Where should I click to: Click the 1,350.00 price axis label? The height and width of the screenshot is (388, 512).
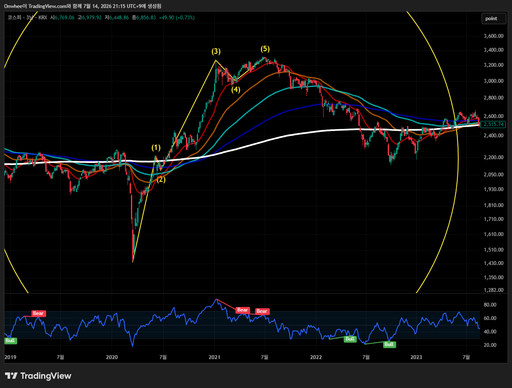494,277
